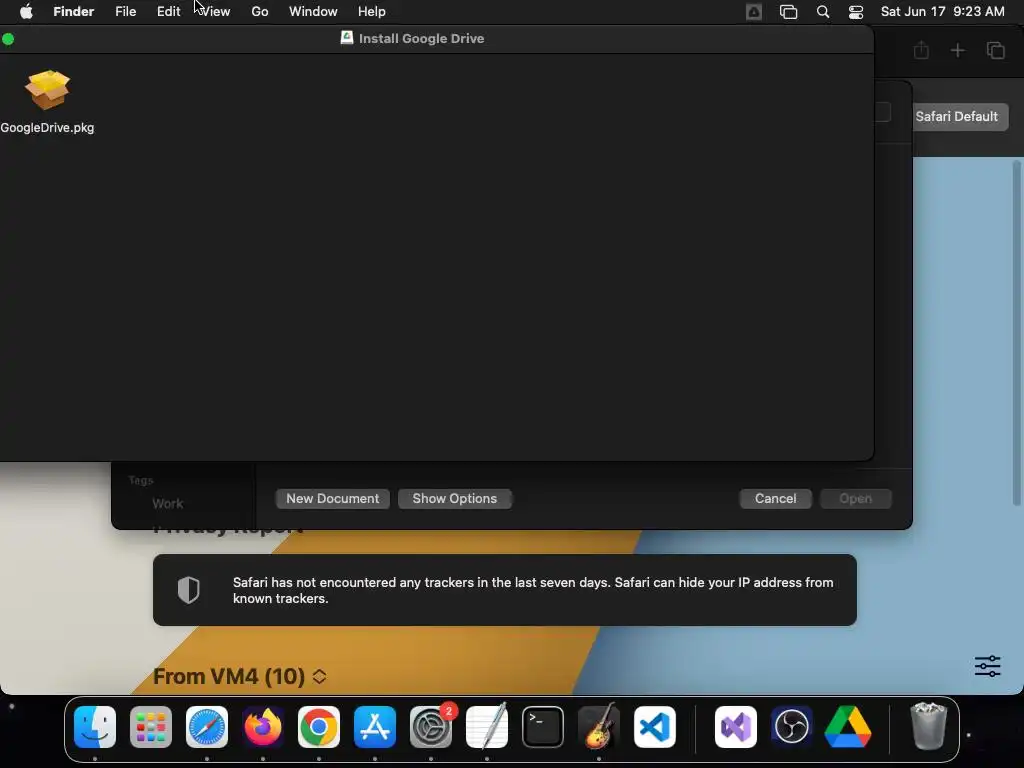The width and height of the screenshot is (1024, 768).
Task: Open Spotlight search in menu bar
Action: [x=823, y=12]
